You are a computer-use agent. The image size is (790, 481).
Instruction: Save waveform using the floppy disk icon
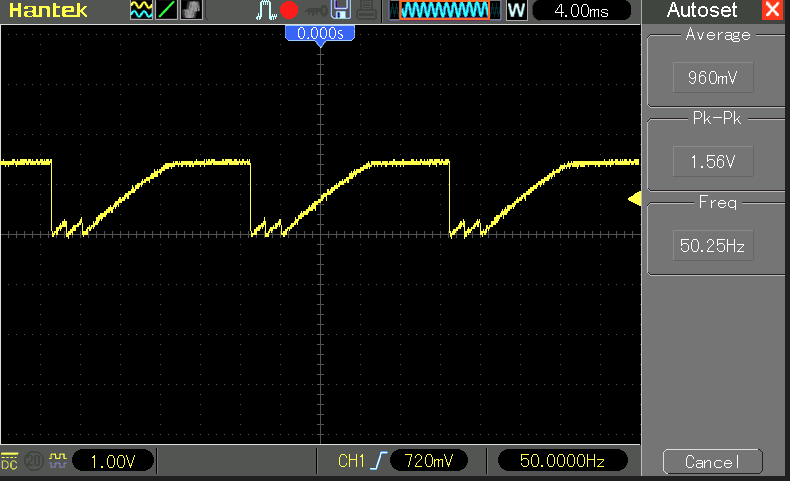pos(340,11)
